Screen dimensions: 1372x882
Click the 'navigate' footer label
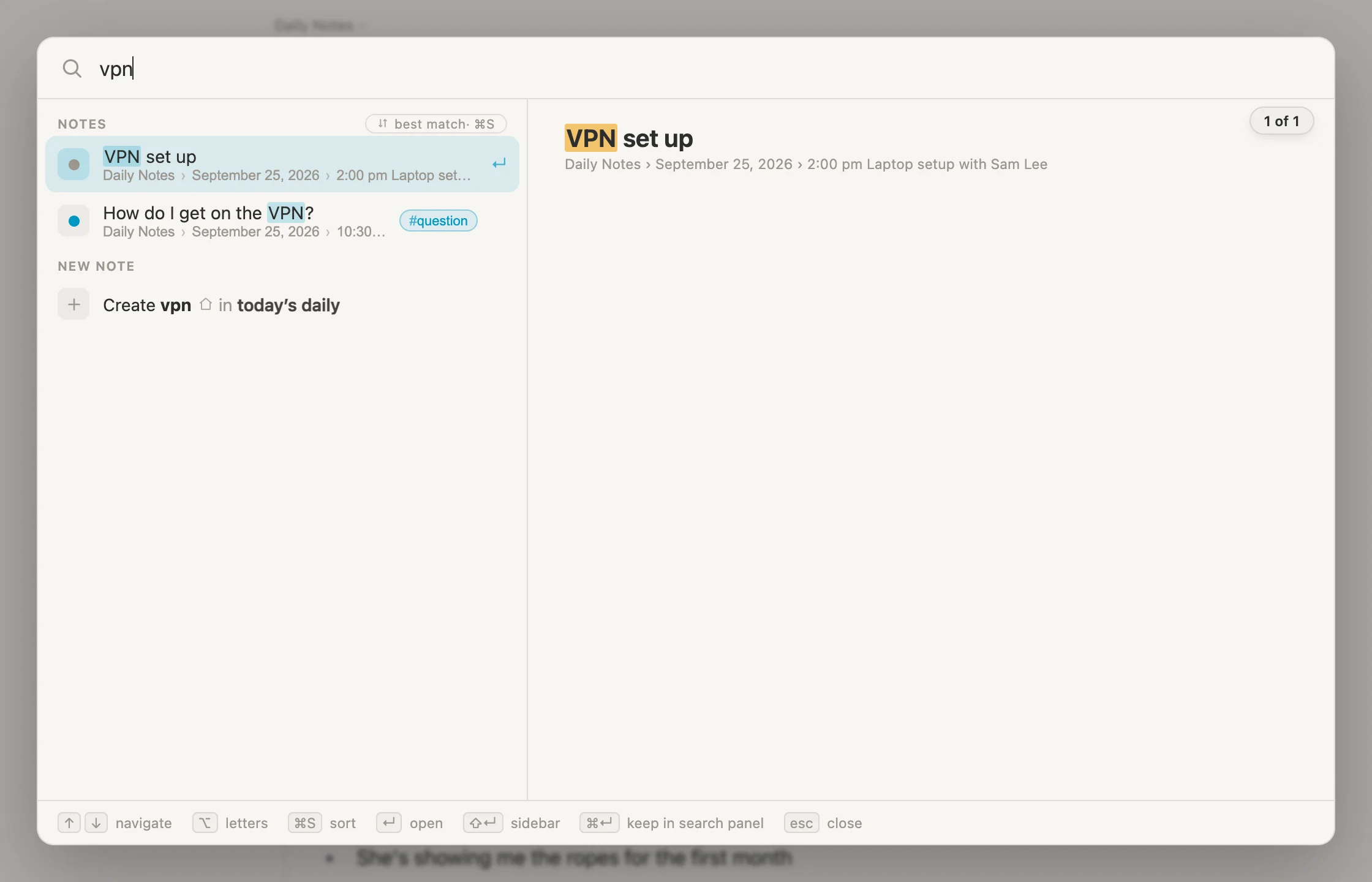point(144,823)
